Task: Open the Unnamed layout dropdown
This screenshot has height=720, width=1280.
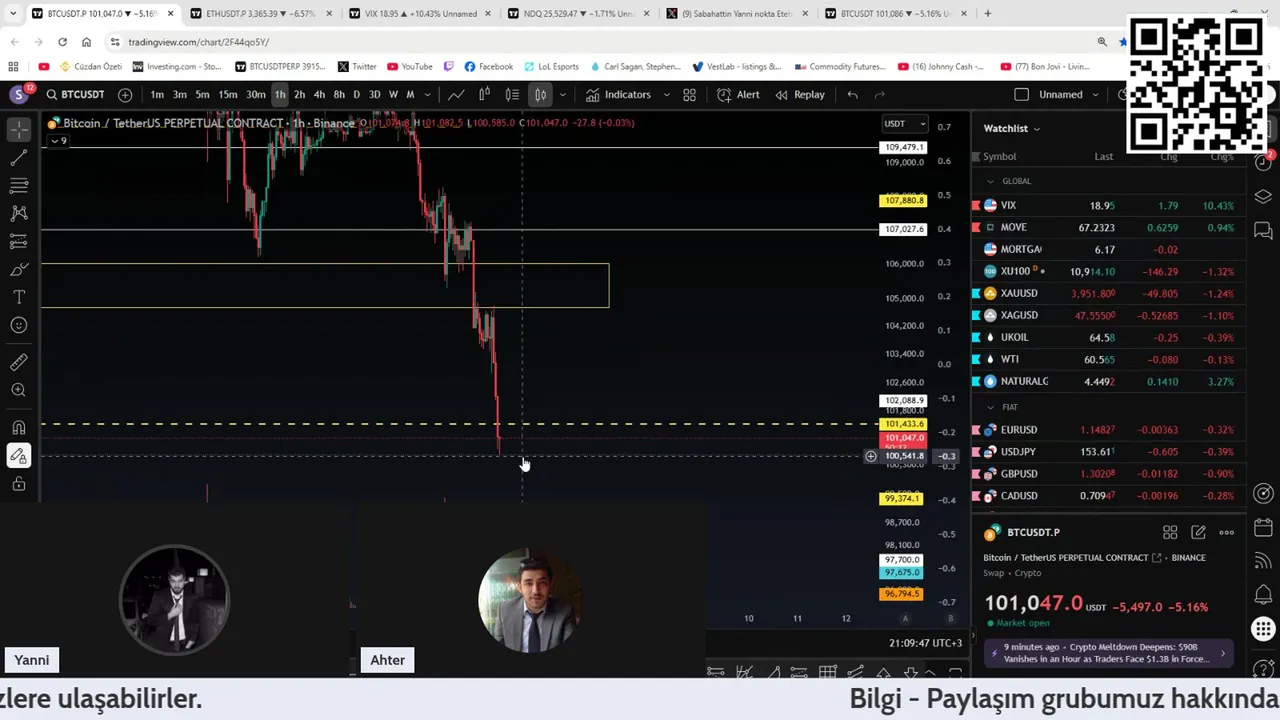Action: point(1068,95)
